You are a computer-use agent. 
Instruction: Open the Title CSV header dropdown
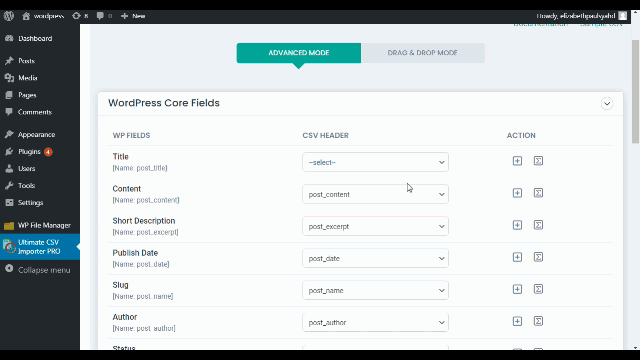coord(376,162)
